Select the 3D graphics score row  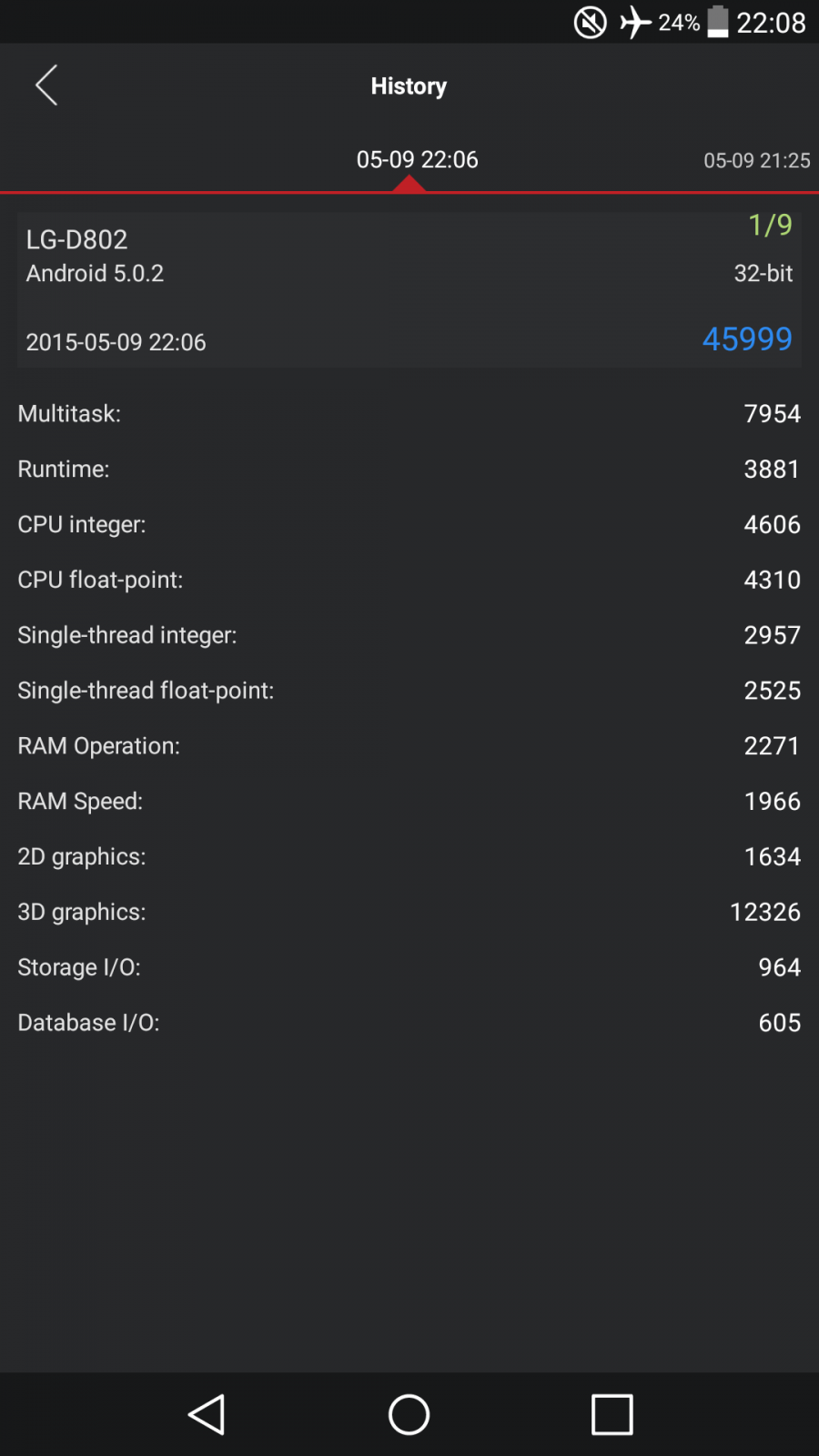click(409, 912)
